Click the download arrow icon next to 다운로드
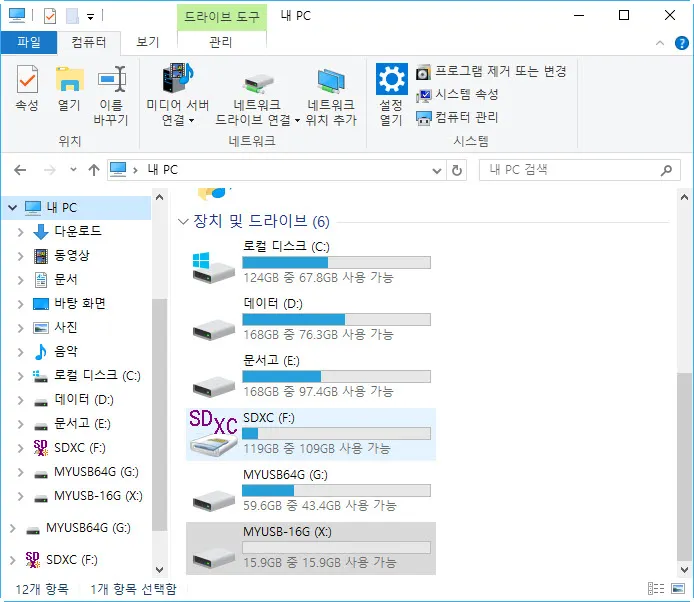Image resolution: width=694 pixels, height=602 pixels. 41,232
